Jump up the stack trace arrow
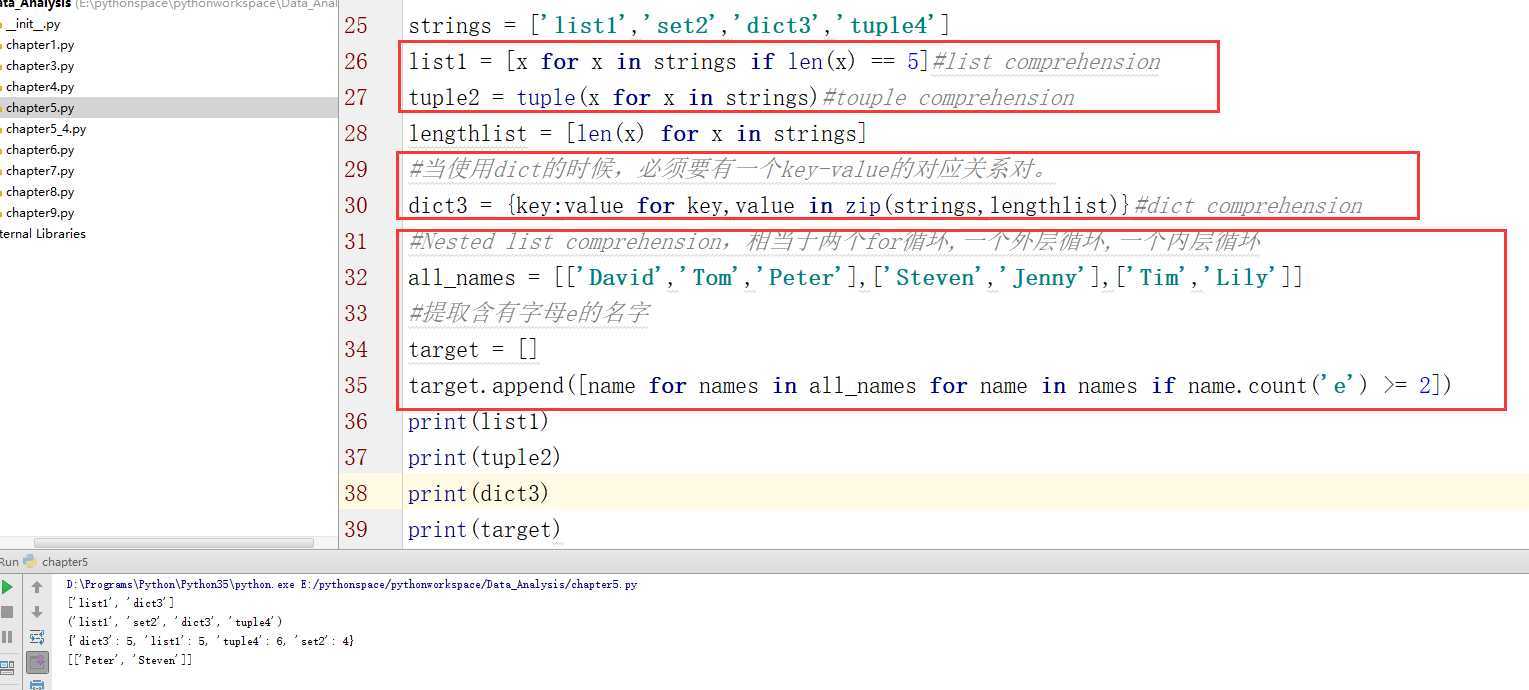Viewport: 1529px width, 690px height. [37, 587]
